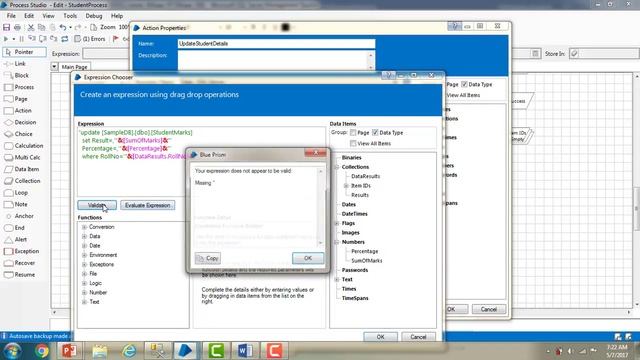Viewport: 640px width, 360px height.
Task: Click the Pause icon in debug toolbar
Action: [21, 39]
